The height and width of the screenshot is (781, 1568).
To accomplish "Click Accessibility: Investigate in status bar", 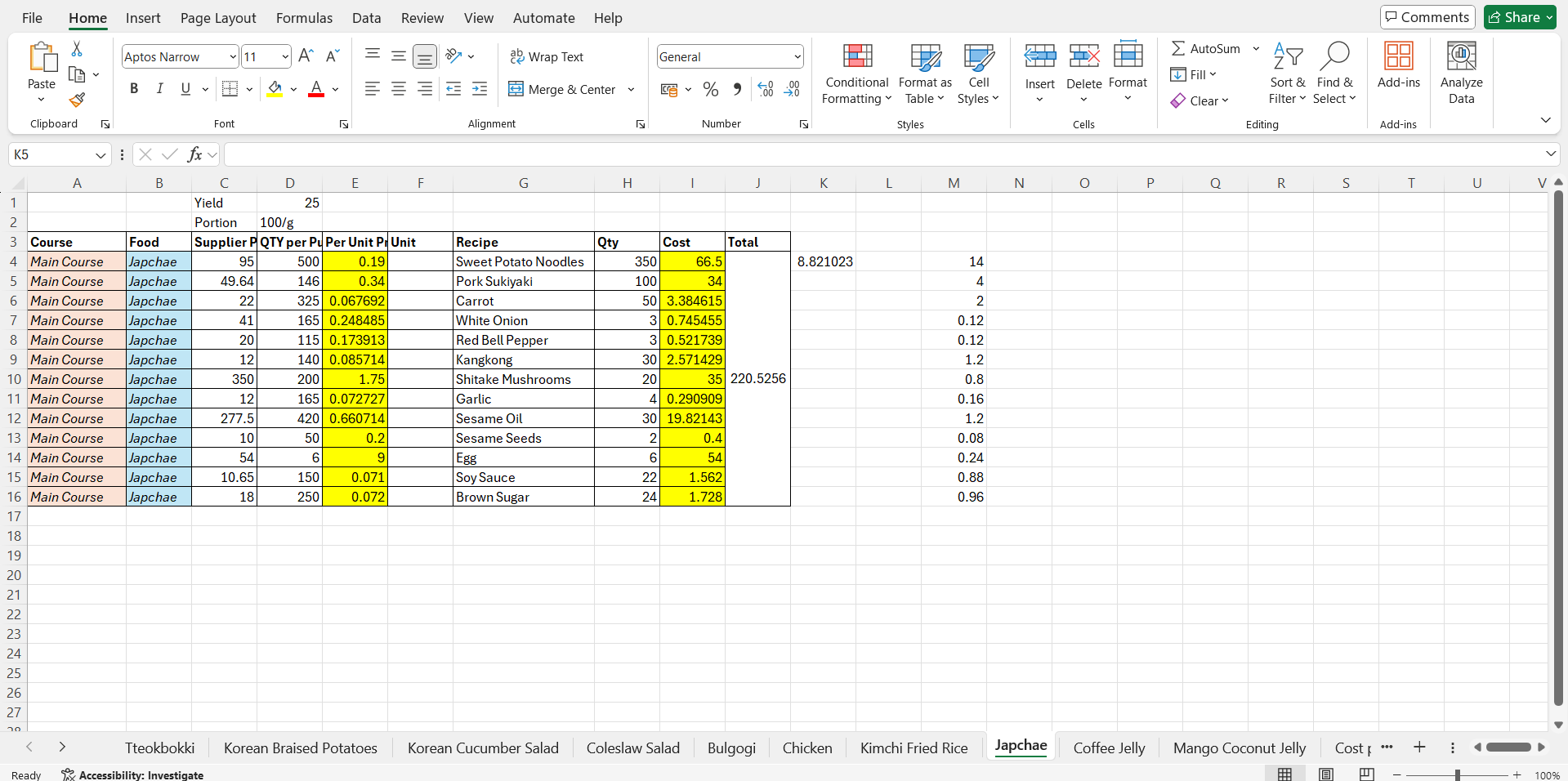I will point(132,774).
